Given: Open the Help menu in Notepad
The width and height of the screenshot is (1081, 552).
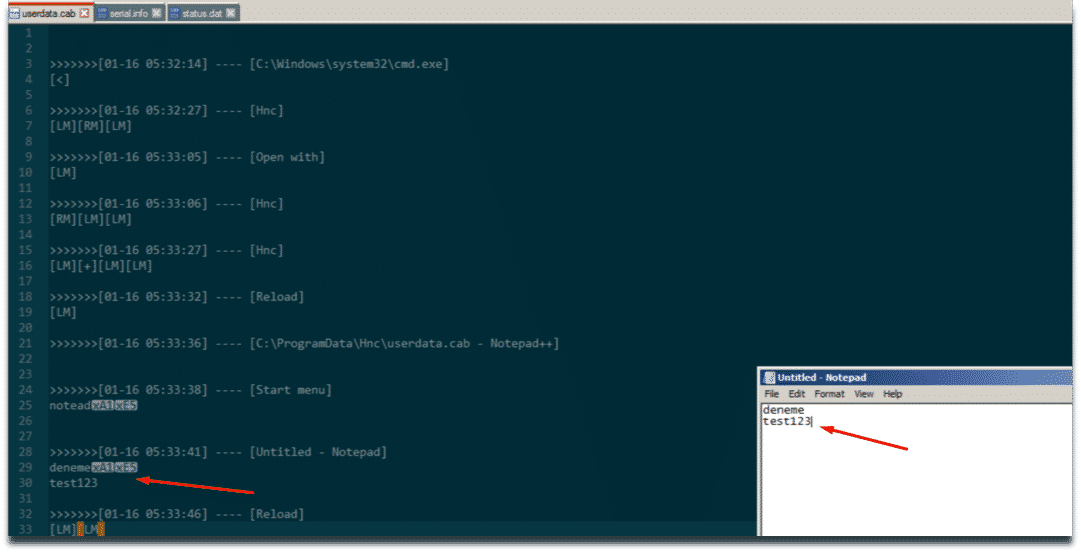Looking at the screenshot, I should point(893,394).
